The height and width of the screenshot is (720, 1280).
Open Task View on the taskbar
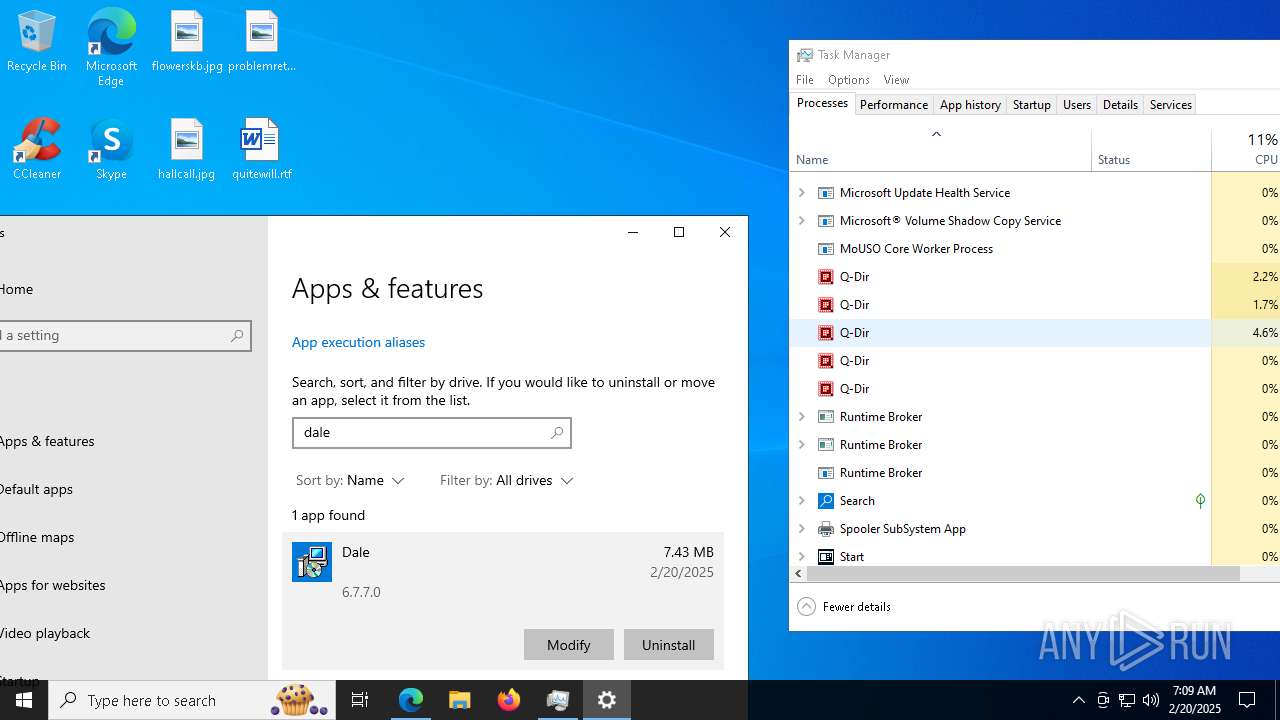tap(360, 700)
